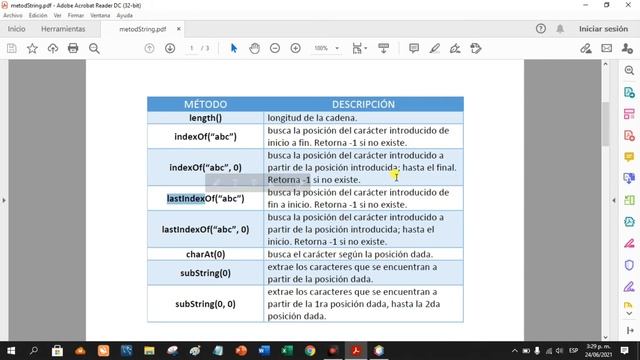Screen dimensions: 640x360
Task: Upload file to cloud icon
Action: (x=53, y=49)
